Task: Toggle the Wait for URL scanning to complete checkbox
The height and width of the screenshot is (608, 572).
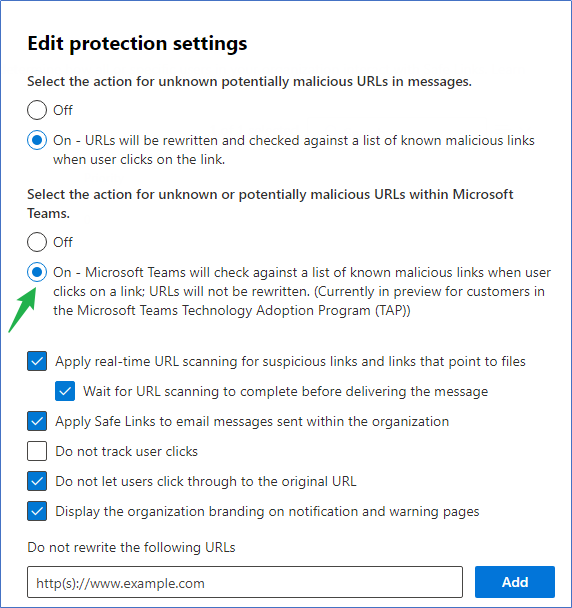Action: (65, 391)
